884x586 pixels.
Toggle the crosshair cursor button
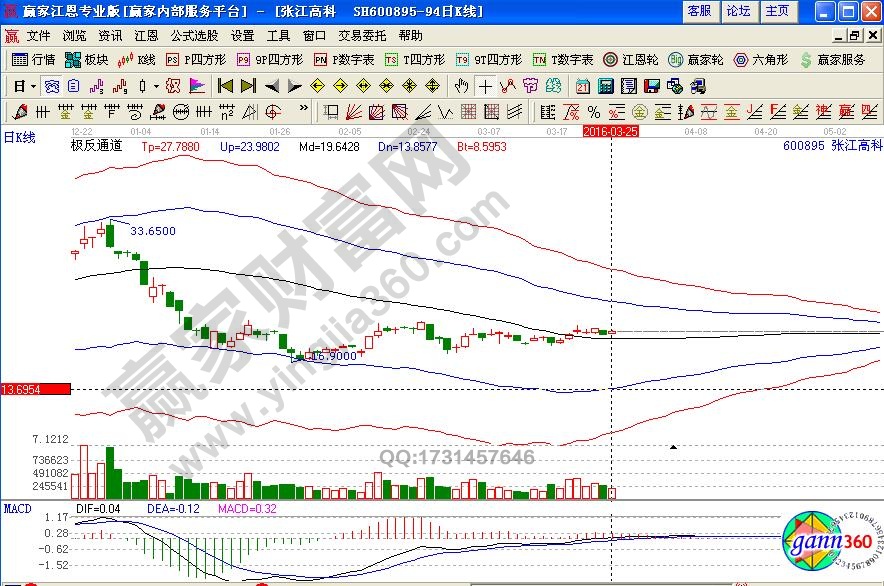(485, 85)
